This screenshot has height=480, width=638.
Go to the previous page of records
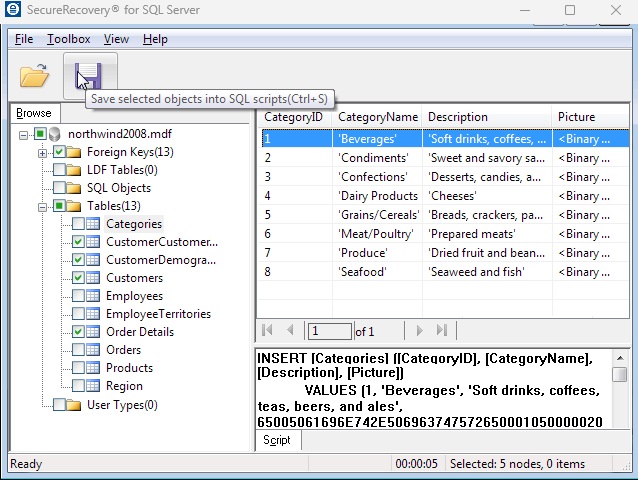[x=291, y=331]
